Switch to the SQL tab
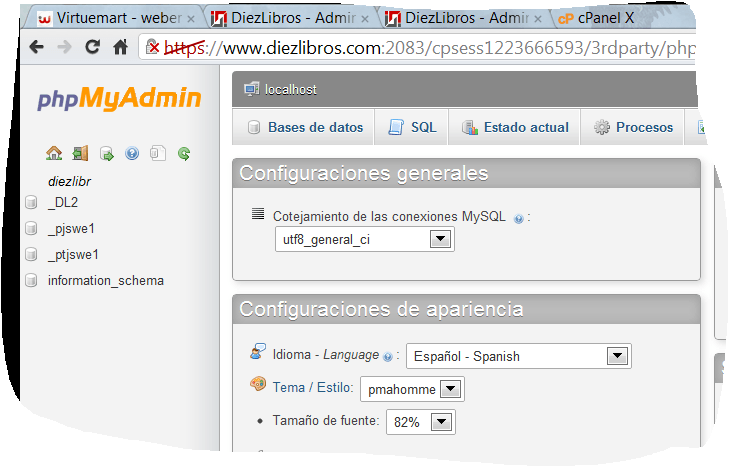The image size is (729, 467). [411, 127]
